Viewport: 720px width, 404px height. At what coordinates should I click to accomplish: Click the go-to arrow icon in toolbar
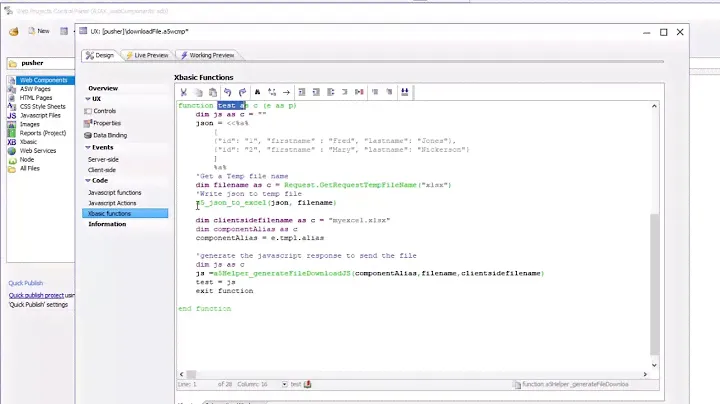tap(286, 91)
